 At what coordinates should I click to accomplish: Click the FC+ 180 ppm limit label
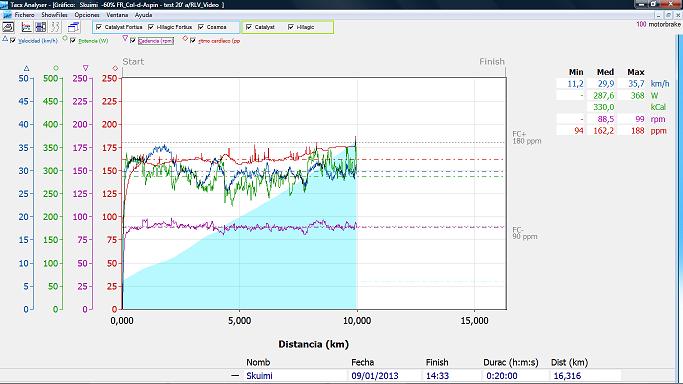(527, 138)
